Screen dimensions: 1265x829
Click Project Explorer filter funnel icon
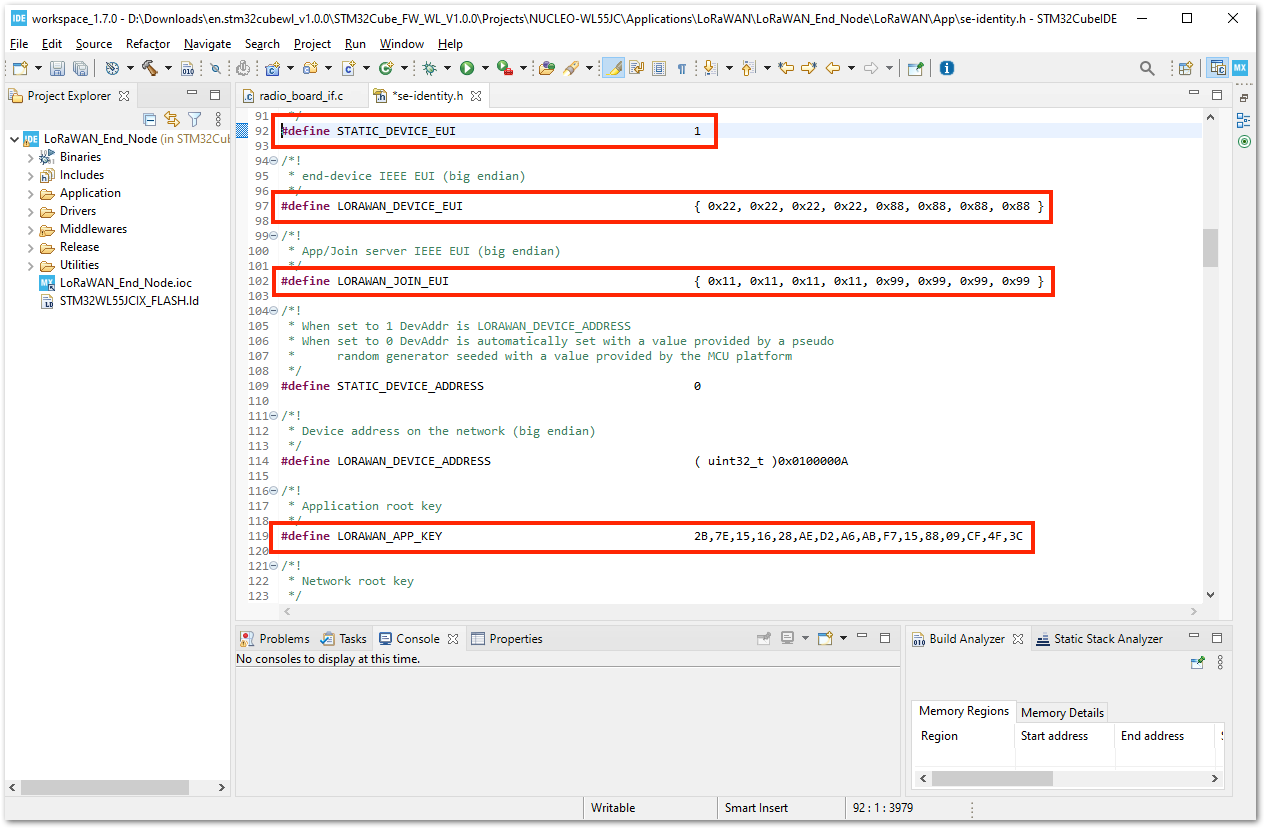tap(195, 119)
